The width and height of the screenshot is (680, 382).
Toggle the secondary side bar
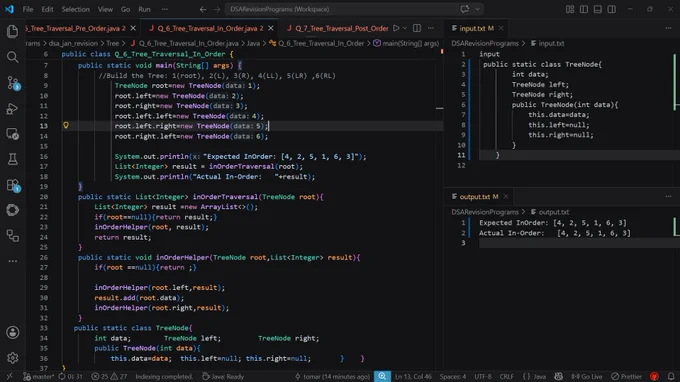[x=611, y=9]
